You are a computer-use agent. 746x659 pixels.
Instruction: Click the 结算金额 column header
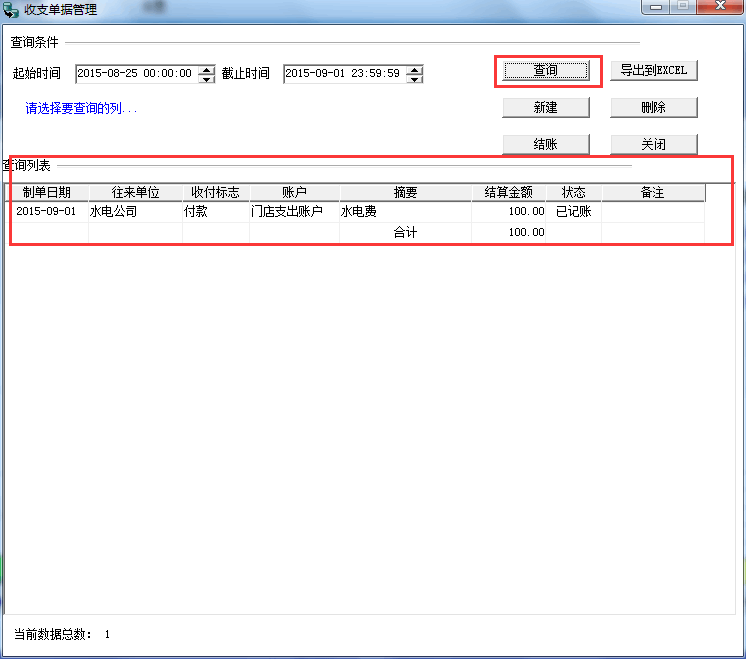[x=509, y=193]
